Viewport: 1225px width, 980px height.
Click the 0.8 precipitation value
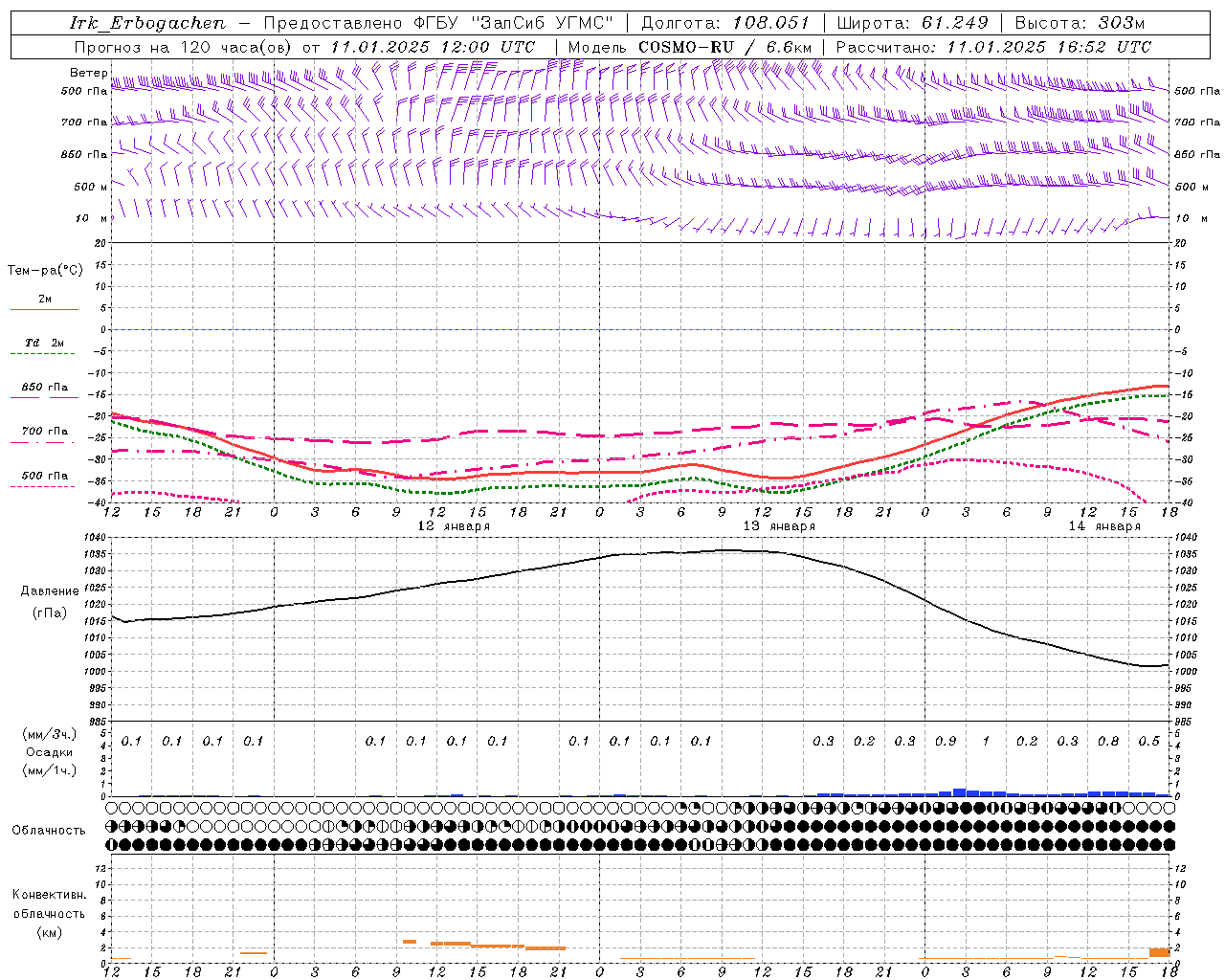(1108, 741)
